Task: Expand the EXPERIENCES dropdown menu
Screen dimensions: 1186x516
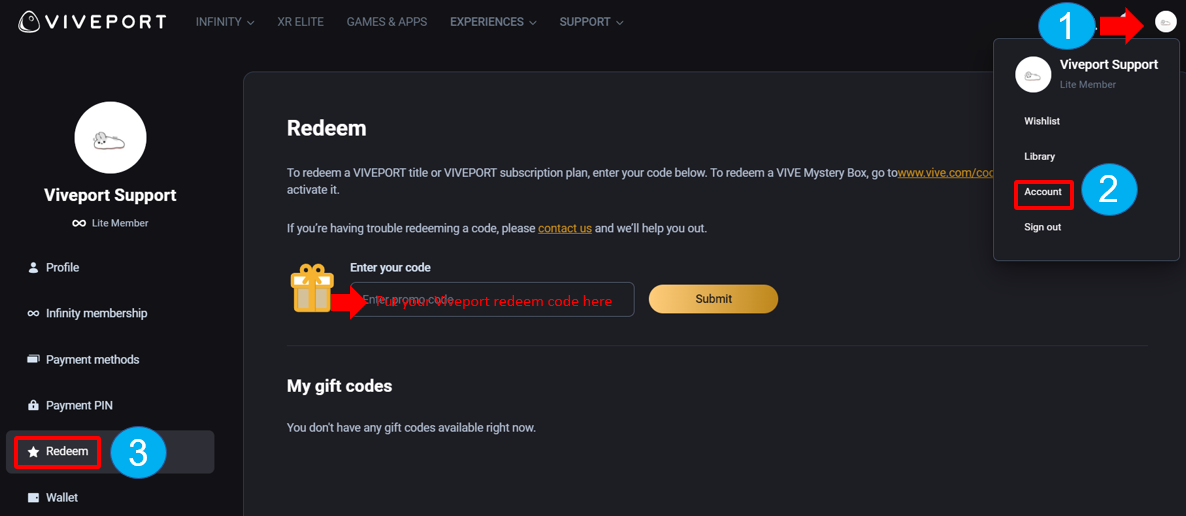Action: (x=493, y=22)
